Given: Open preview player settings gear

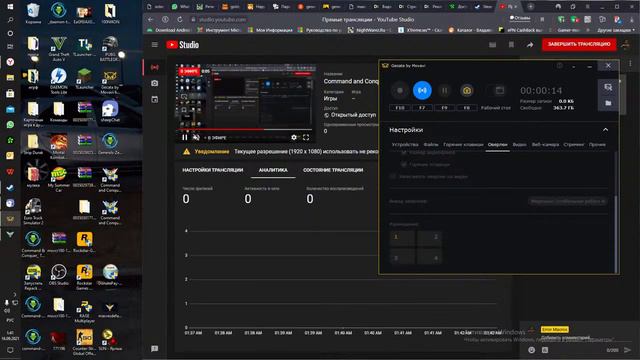Looking at the screenshot, I should tap(294, 138).
